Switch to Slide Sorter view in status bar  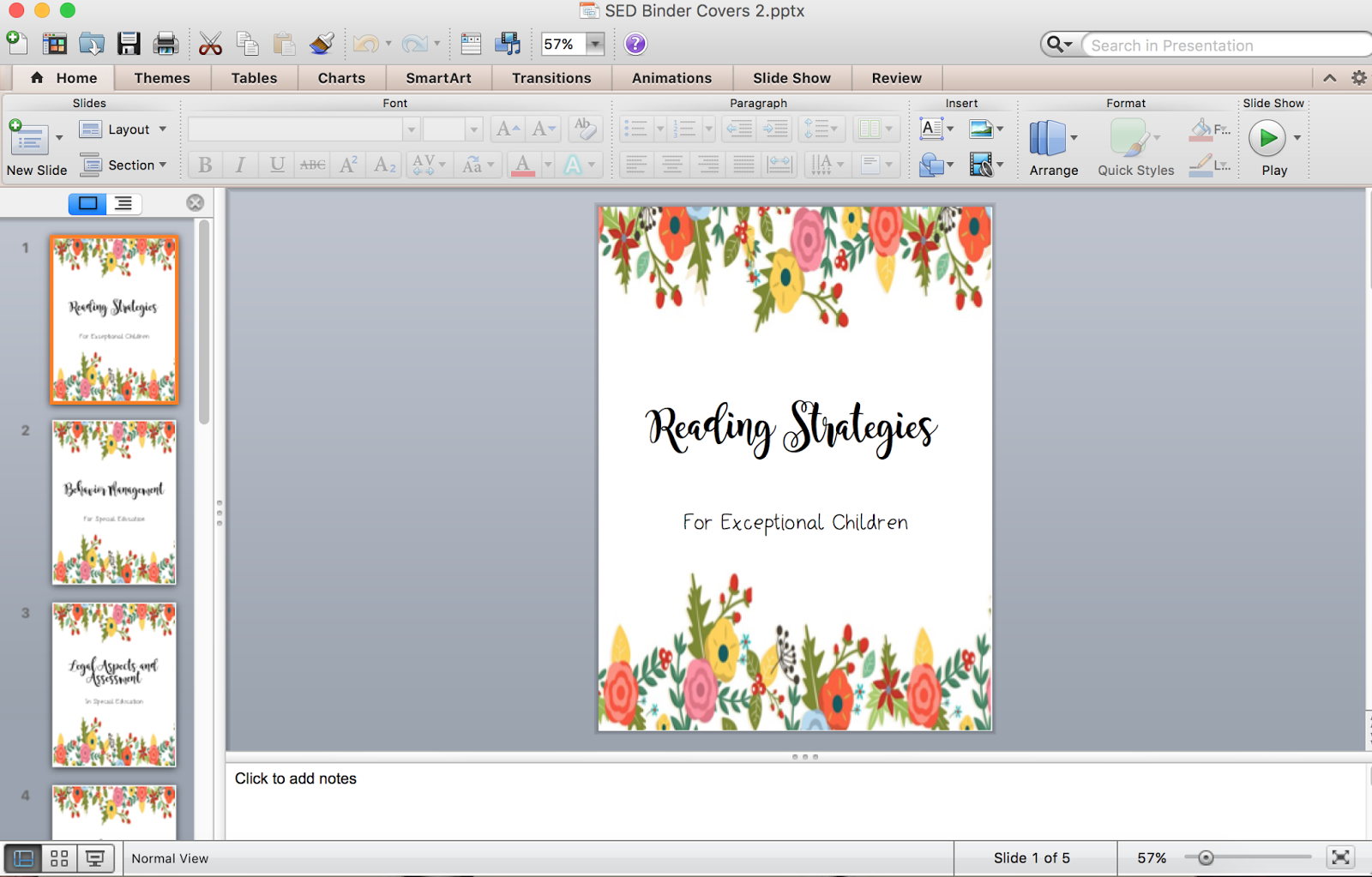pos(59,858)
